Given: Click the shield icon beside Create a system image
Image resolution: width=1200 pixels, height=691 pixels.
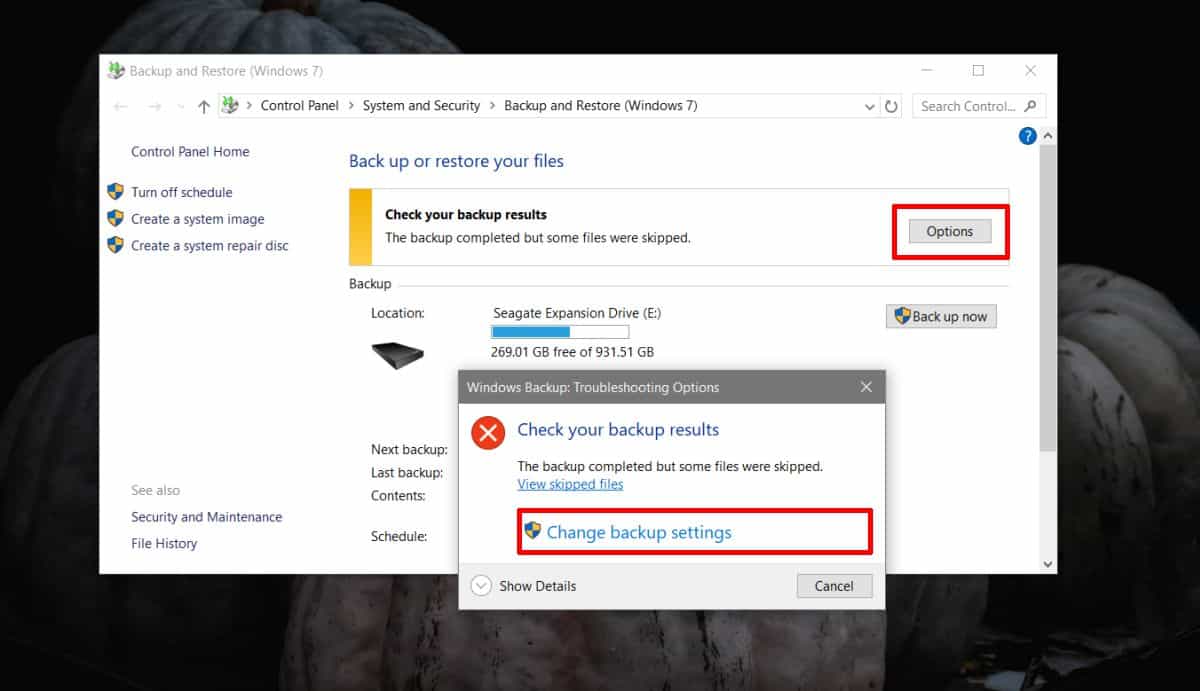Looking at the screenshot, I should (114, 219).
